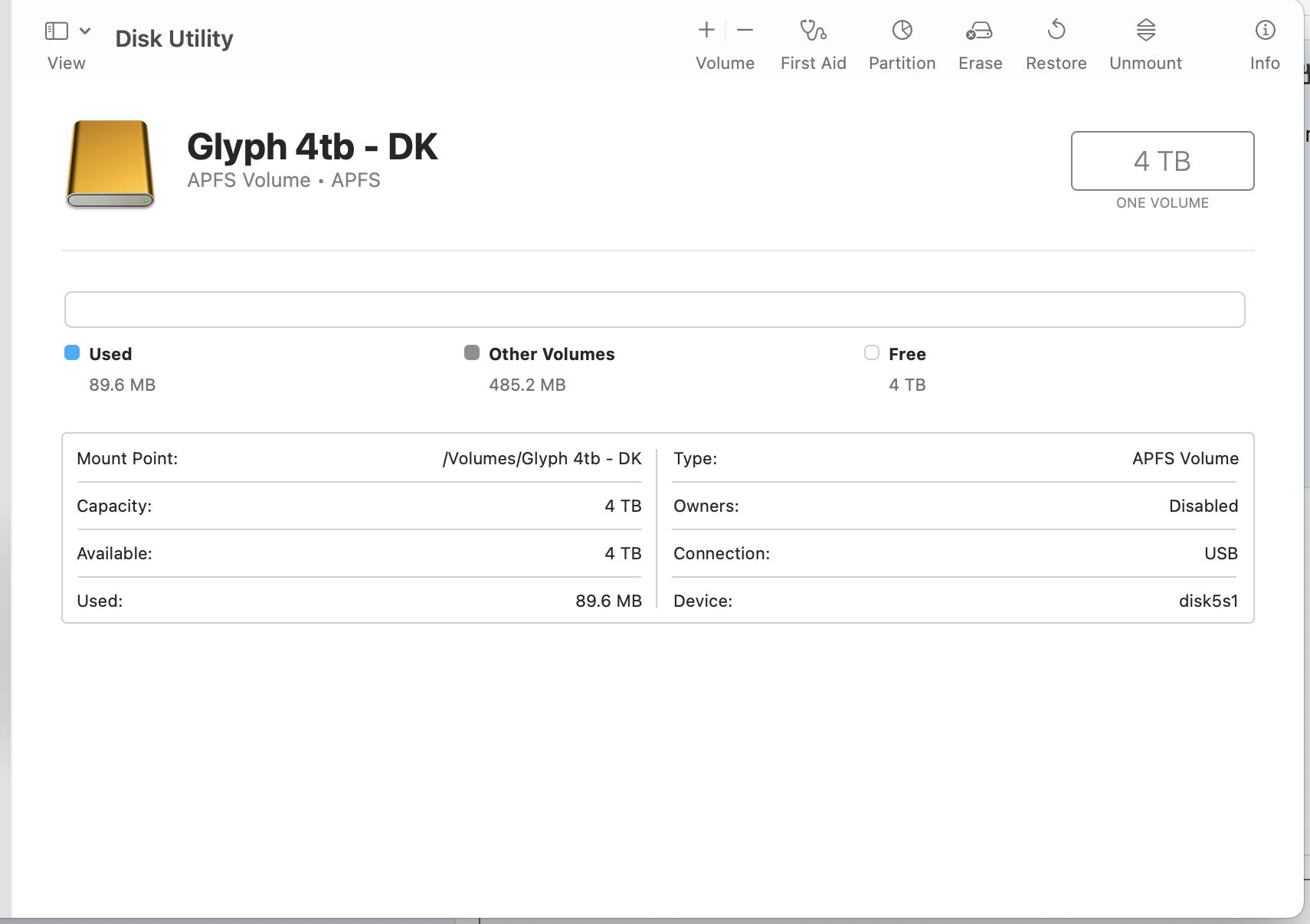The height and width of the screenshot is (924, 1310).
Task: Click the disk usage bar
Action: 655,310
